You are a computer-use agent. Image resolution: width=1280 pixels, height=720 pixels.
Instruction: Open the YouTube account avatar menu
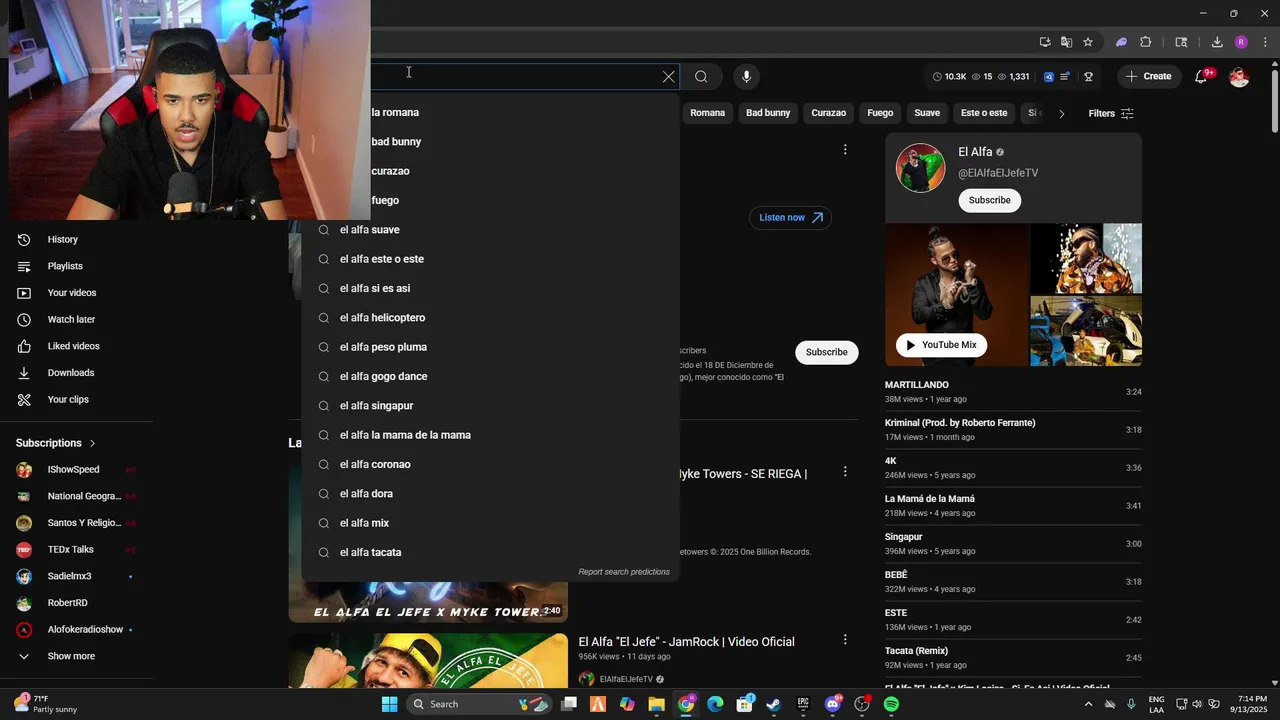tap(1239, 77)
